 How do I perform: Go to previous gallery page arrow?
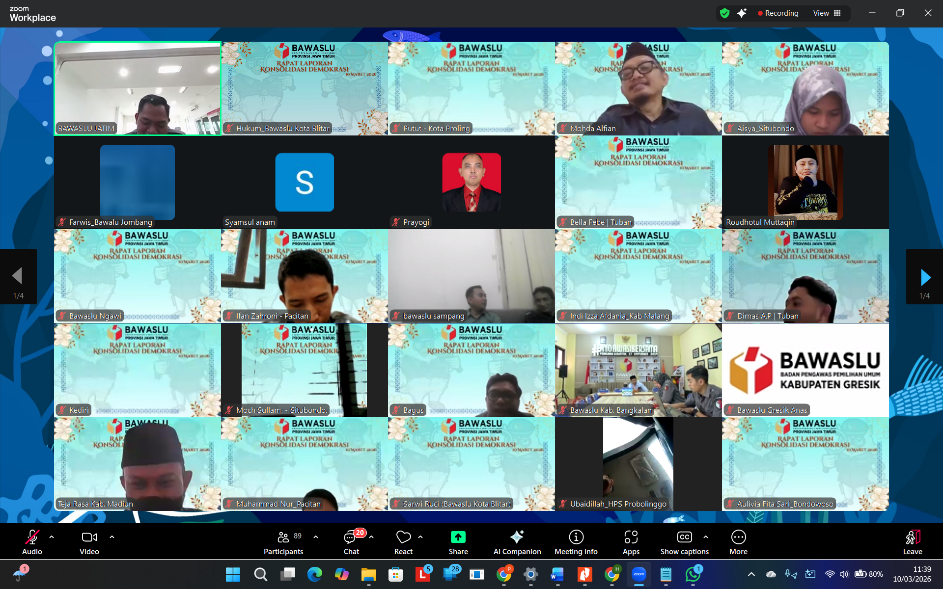[x=18, y=277]
